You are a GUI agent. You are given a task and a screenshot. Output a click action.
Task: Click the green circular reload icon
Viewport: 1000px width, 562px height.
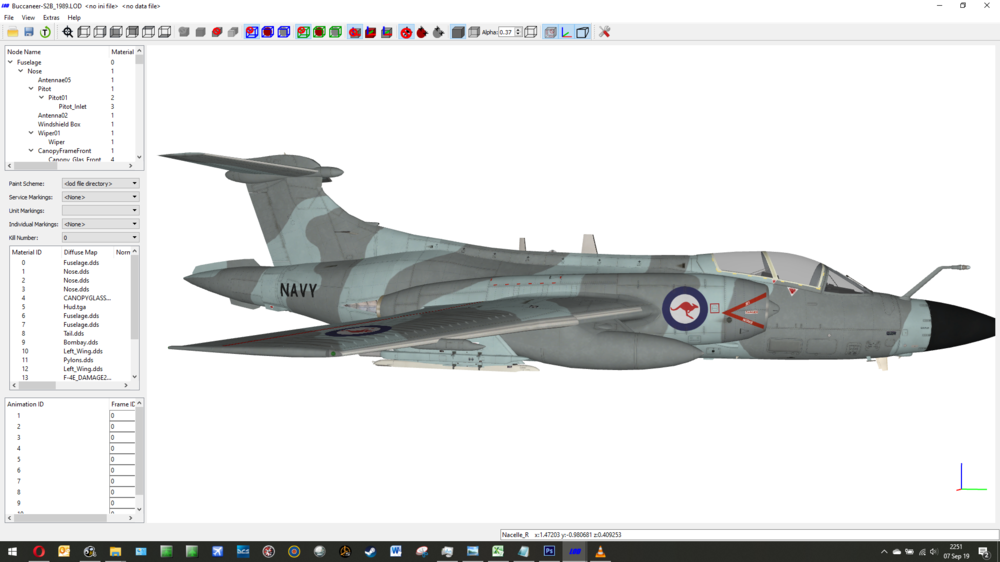pos(45,32)
